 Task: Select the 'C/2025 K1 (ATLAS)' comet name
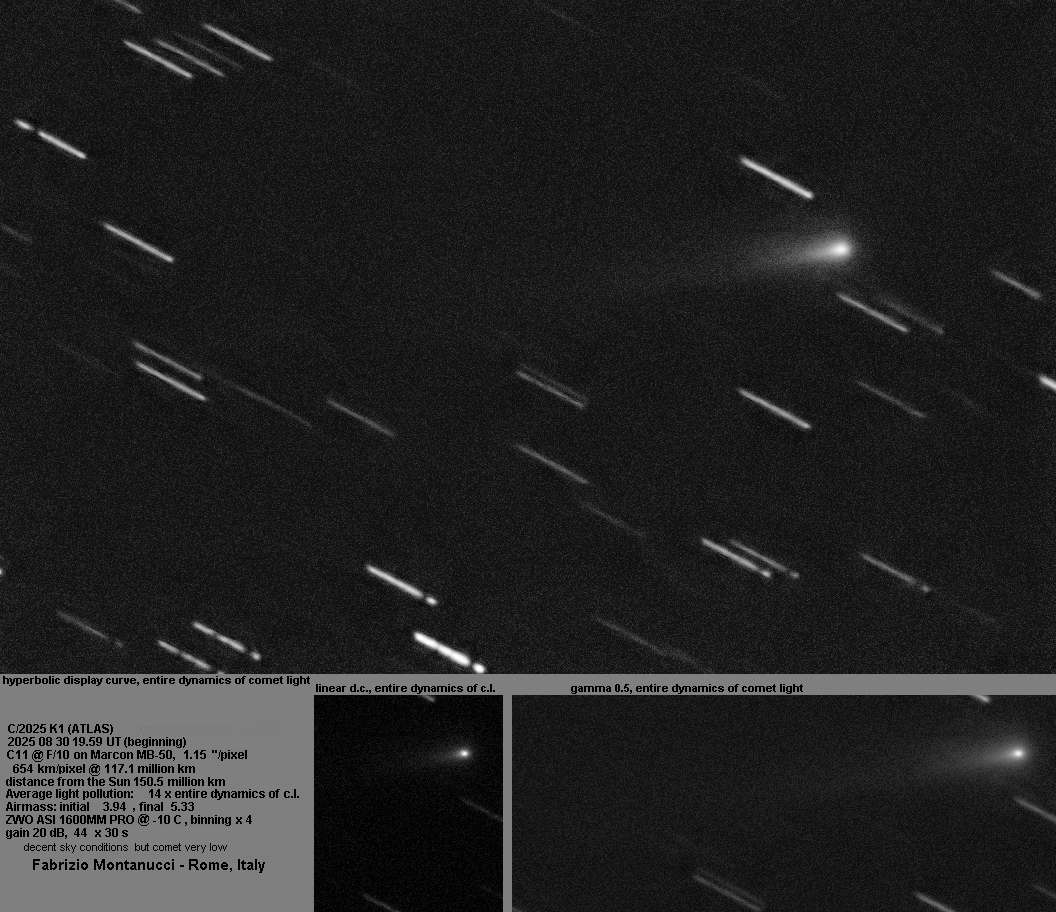(x=60, y=728)
